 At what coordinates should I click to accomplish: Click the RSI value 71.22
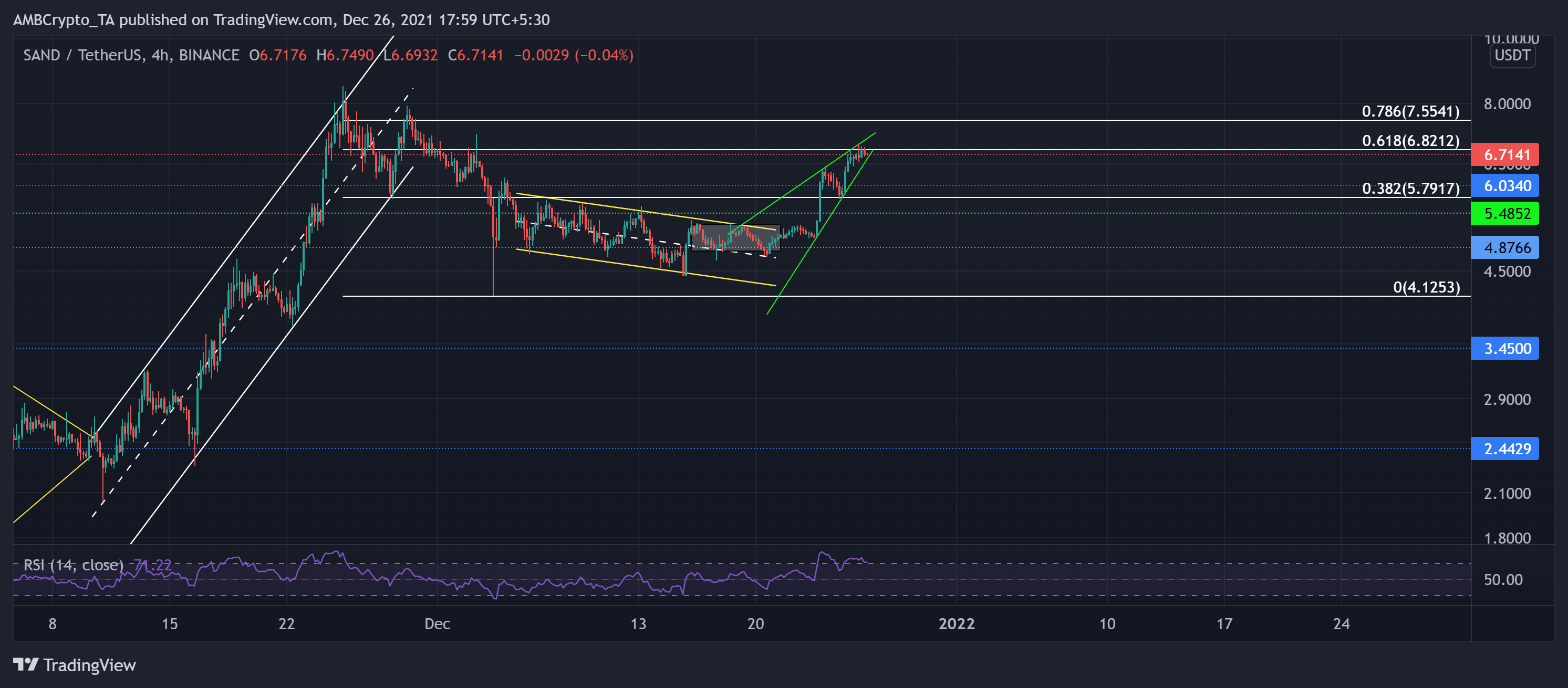point(152,565)
